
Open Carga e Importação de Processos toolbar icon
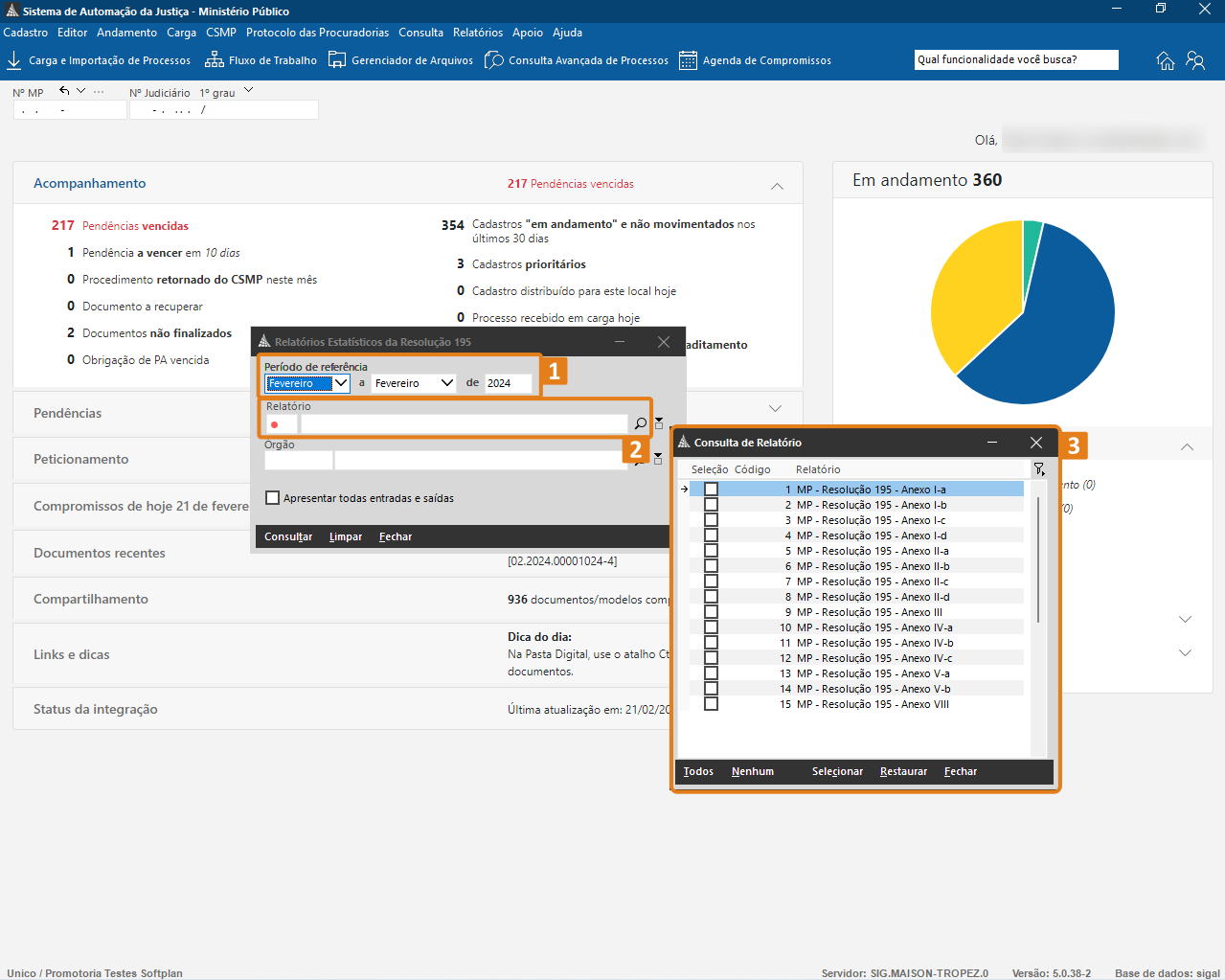pyautogui.click(x=14, y=60)
